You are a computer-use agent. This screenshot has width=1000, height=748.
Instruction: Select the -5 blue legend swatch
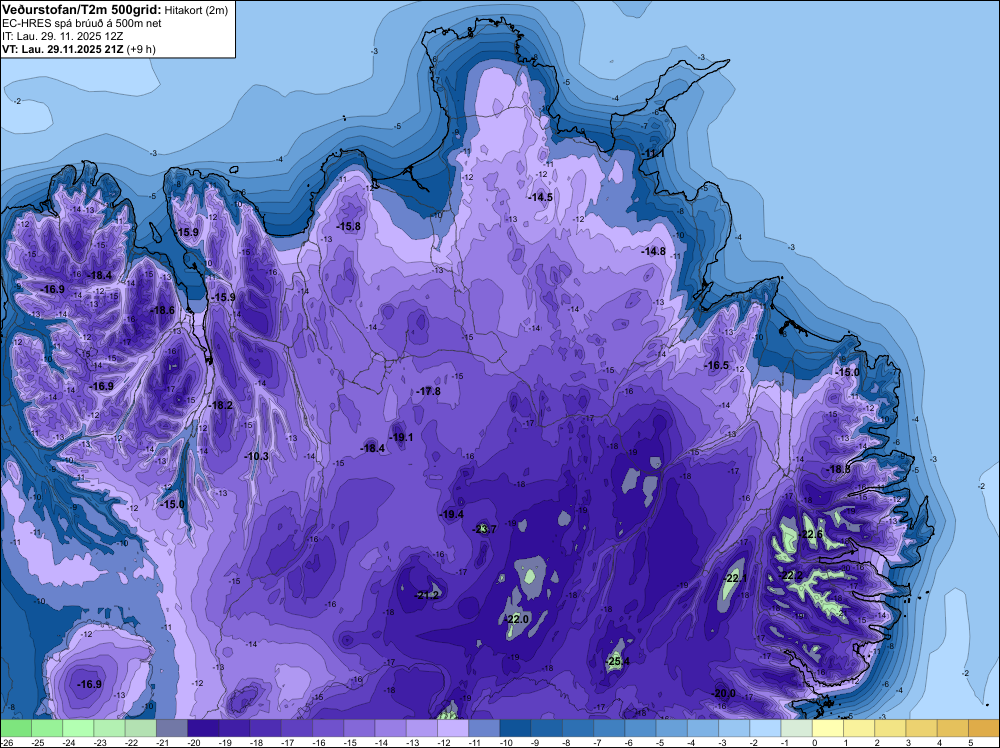pos(672,728)
